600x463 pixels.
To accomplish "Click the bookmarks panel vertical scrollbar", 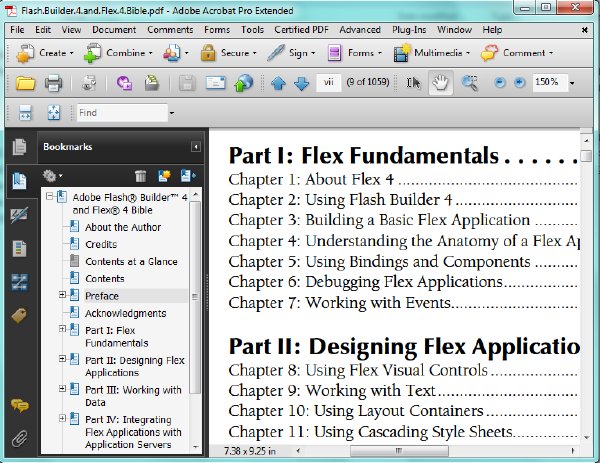I will (195, 297).
